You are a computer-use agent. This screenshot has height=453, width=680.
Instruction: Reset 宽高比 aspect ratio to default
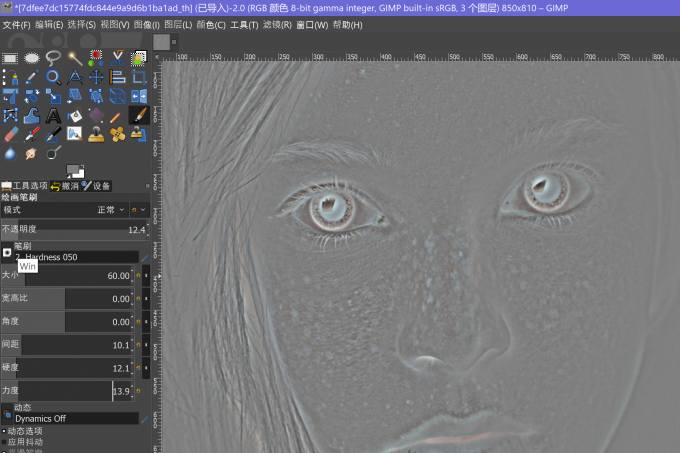[139, 298]
